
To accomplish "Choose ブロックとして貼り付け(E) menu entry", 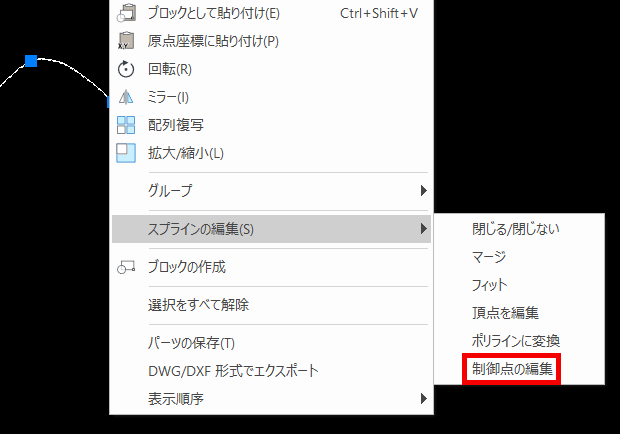I will tap(271, 13).
